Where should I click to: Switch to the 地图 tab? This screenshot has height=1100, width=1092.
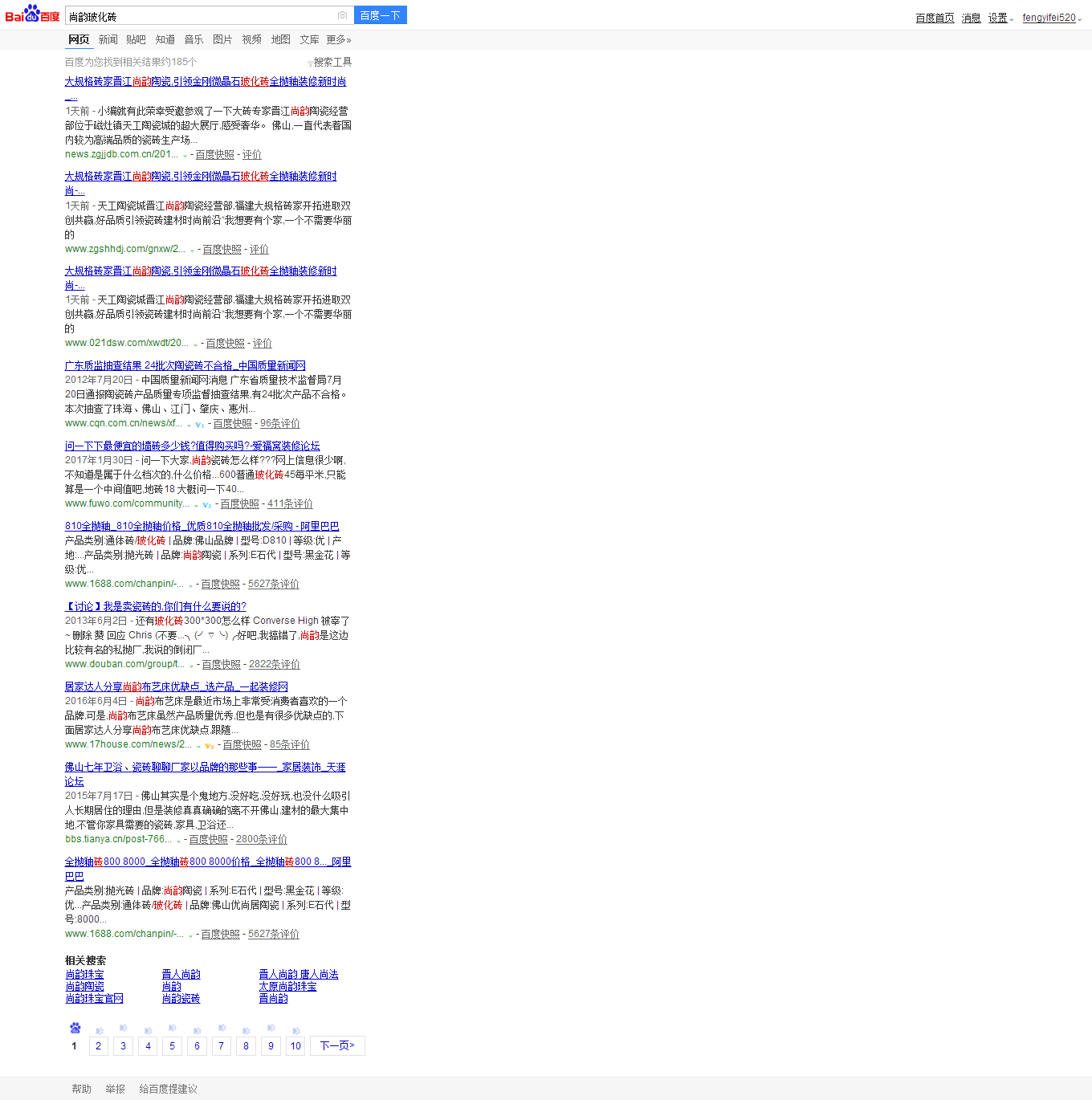pos(281,39)
